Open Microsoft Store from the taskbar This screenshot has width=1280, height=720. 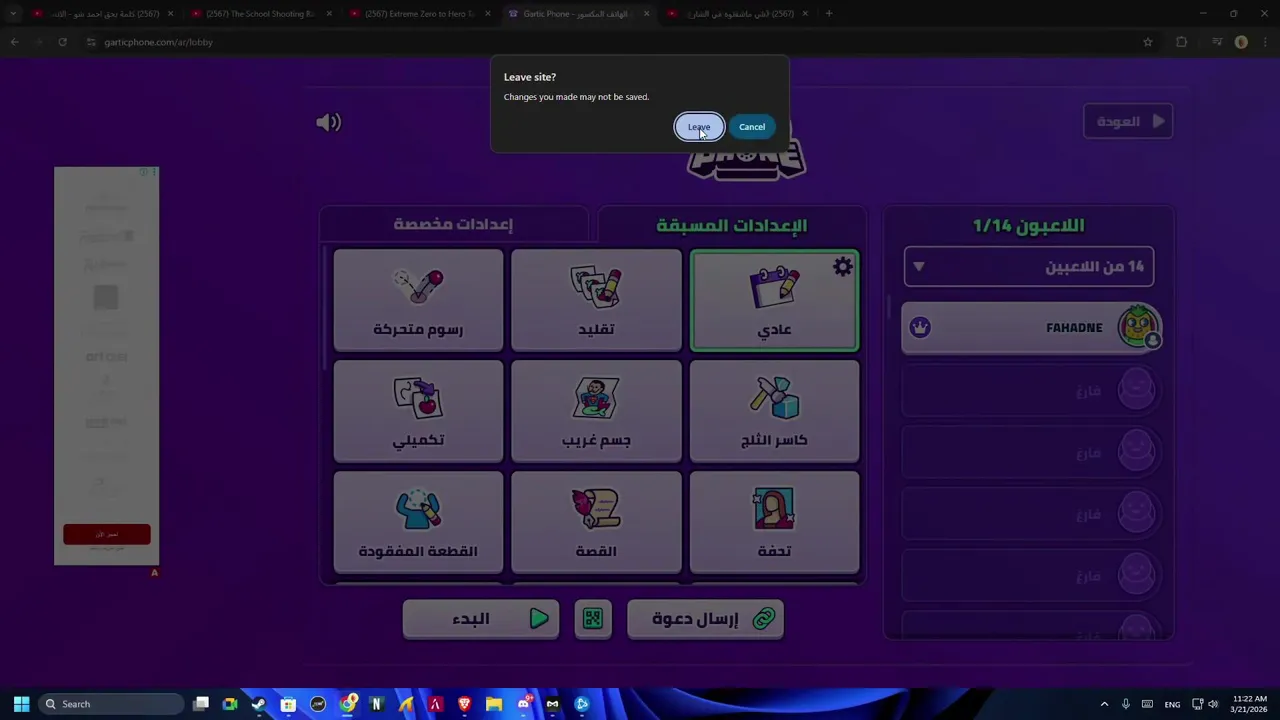pyautogui.click(x=288, y=704)
